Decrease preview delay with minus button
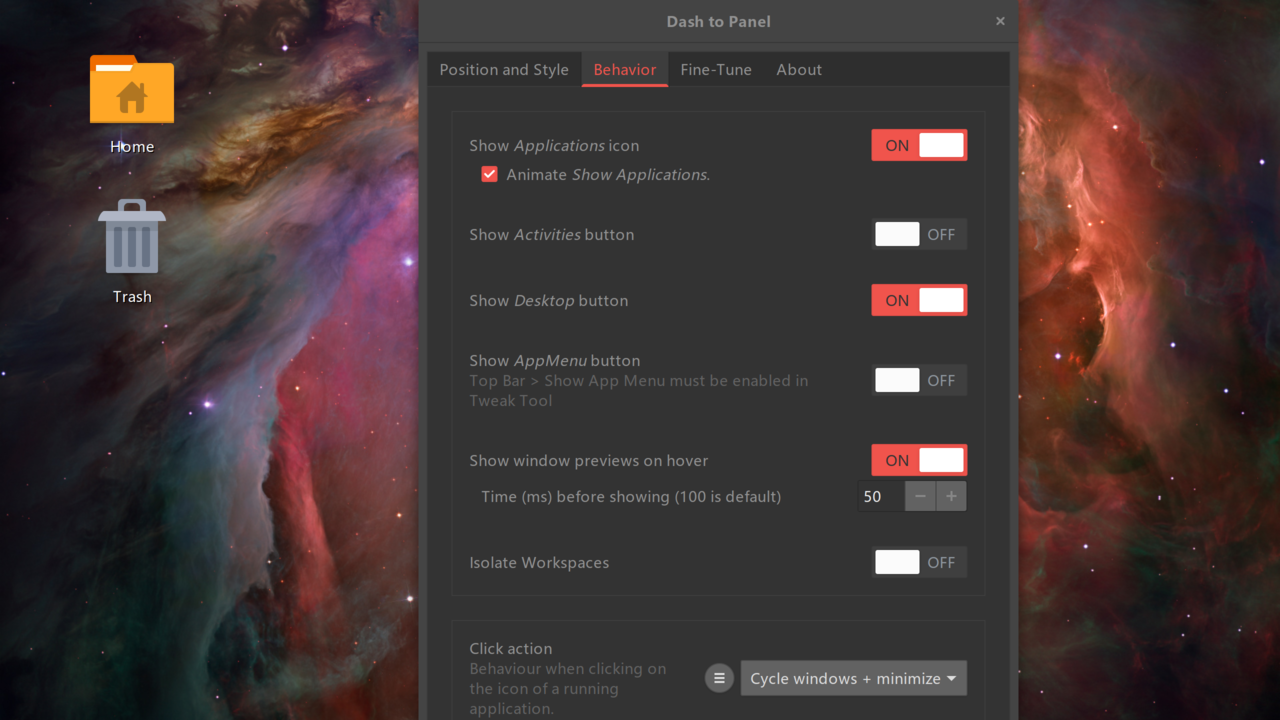1280x720 pixels. coord(920,496)
